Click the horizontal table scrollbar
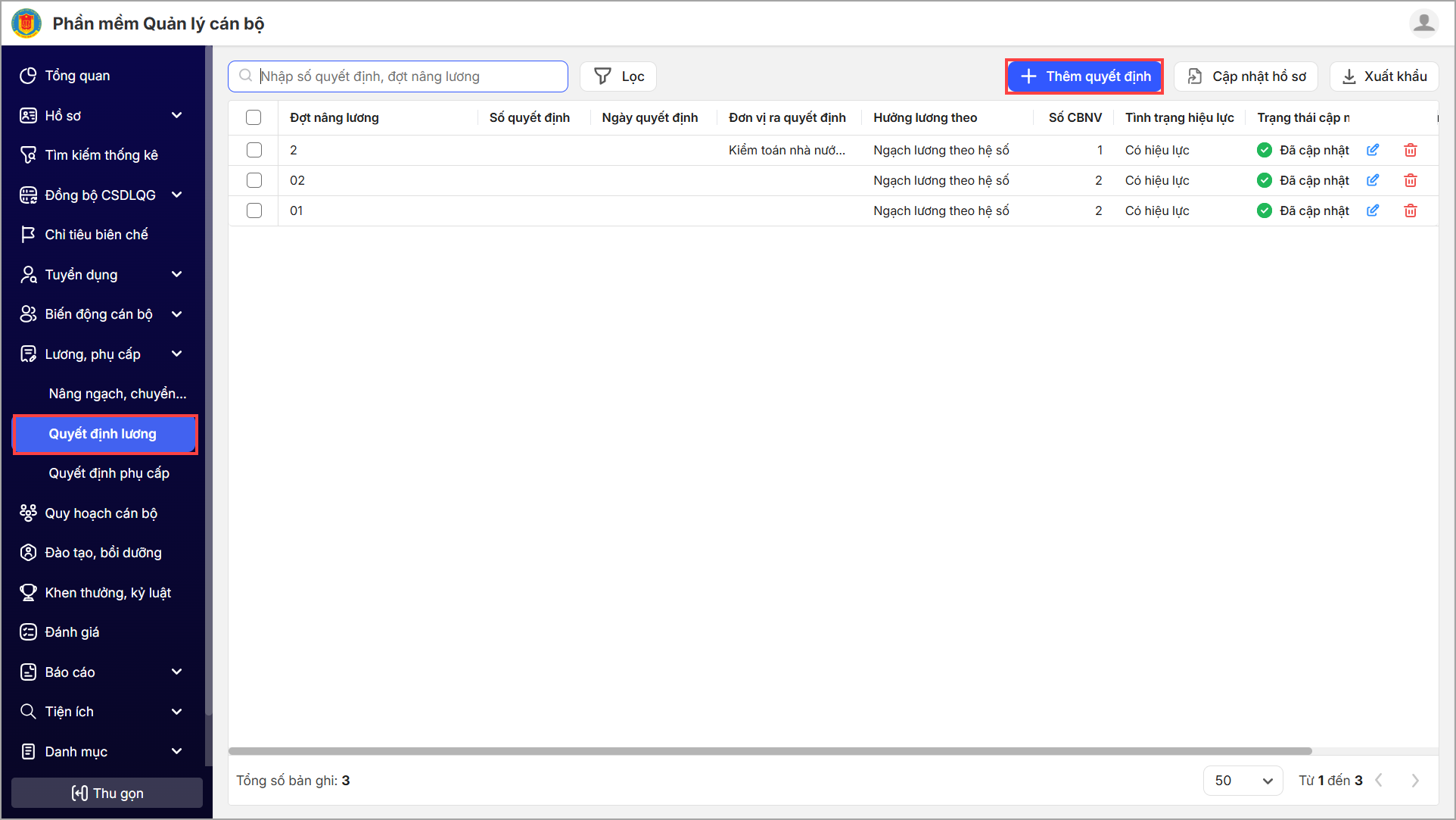 (x=770, y=751)
